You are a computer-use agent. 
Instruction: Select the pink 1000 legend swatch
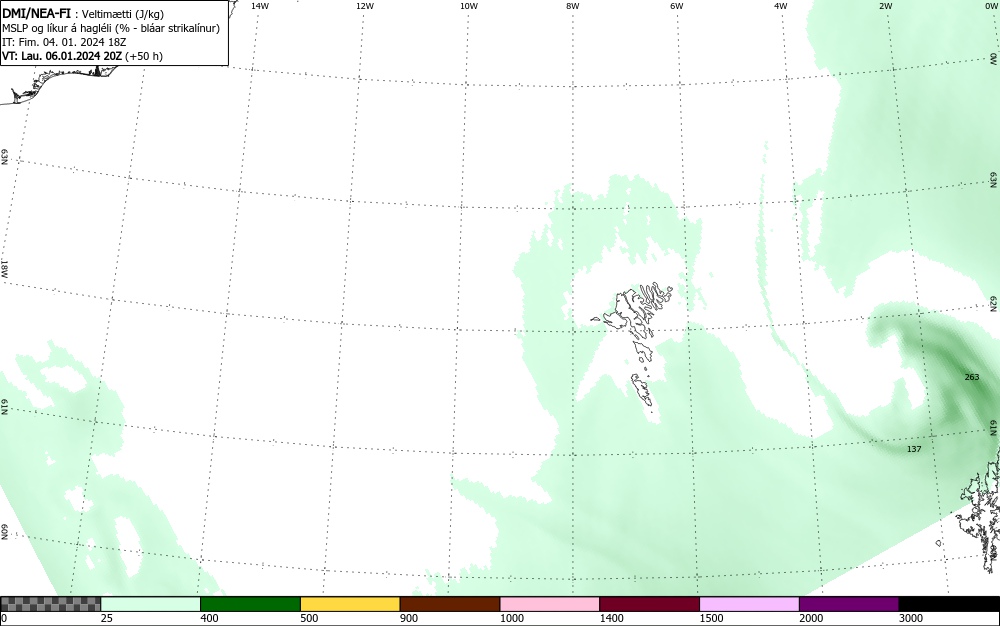pos(550,604)
